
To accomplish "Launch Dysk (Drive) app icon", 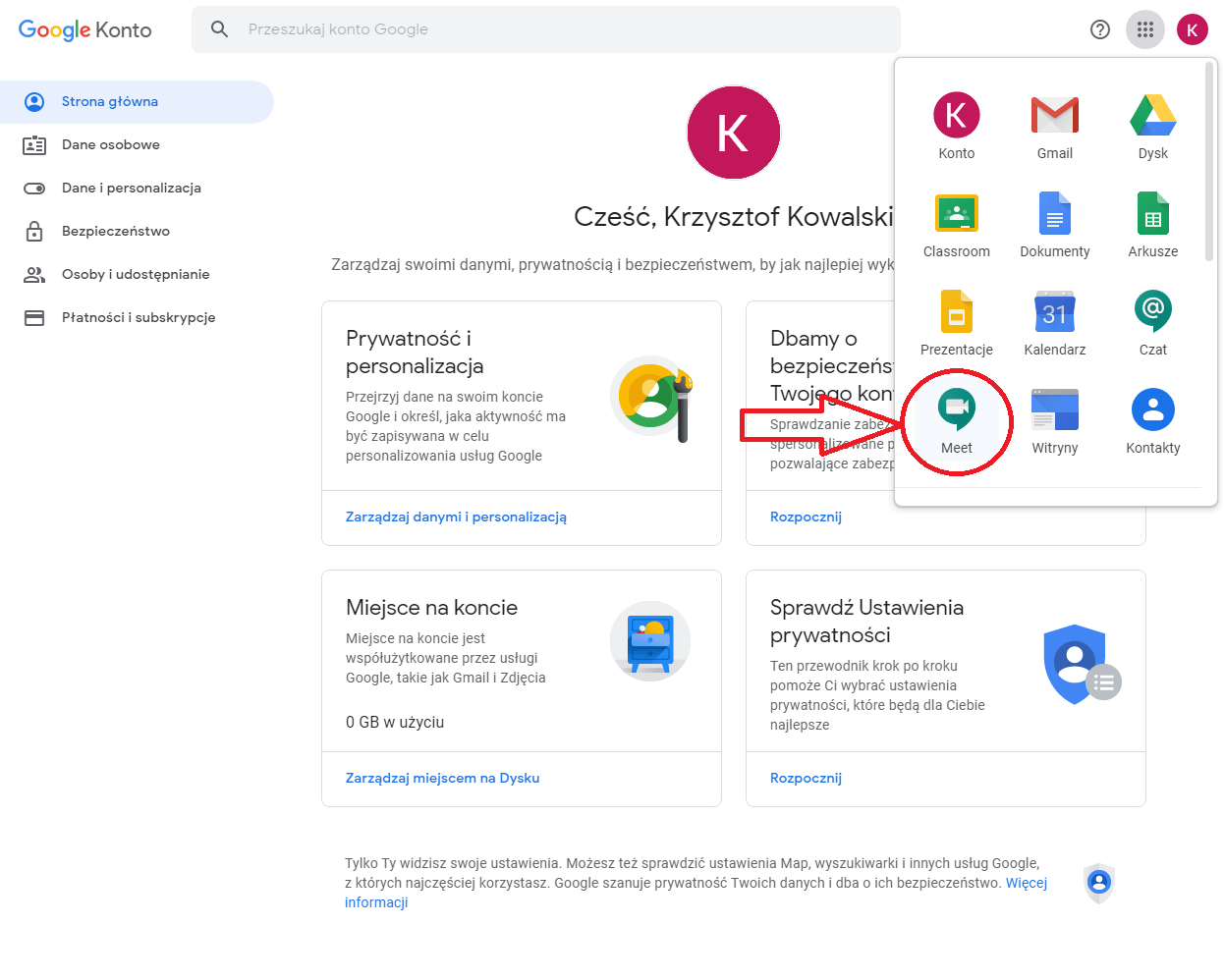I will [x=1152, y=126].
